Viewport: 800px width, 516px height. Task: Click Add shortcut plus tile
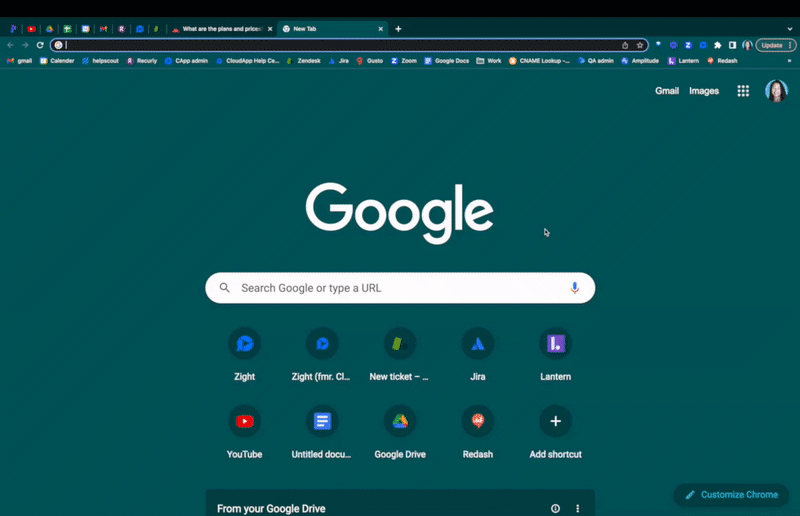pyautogui.click(x=556, y=432)
